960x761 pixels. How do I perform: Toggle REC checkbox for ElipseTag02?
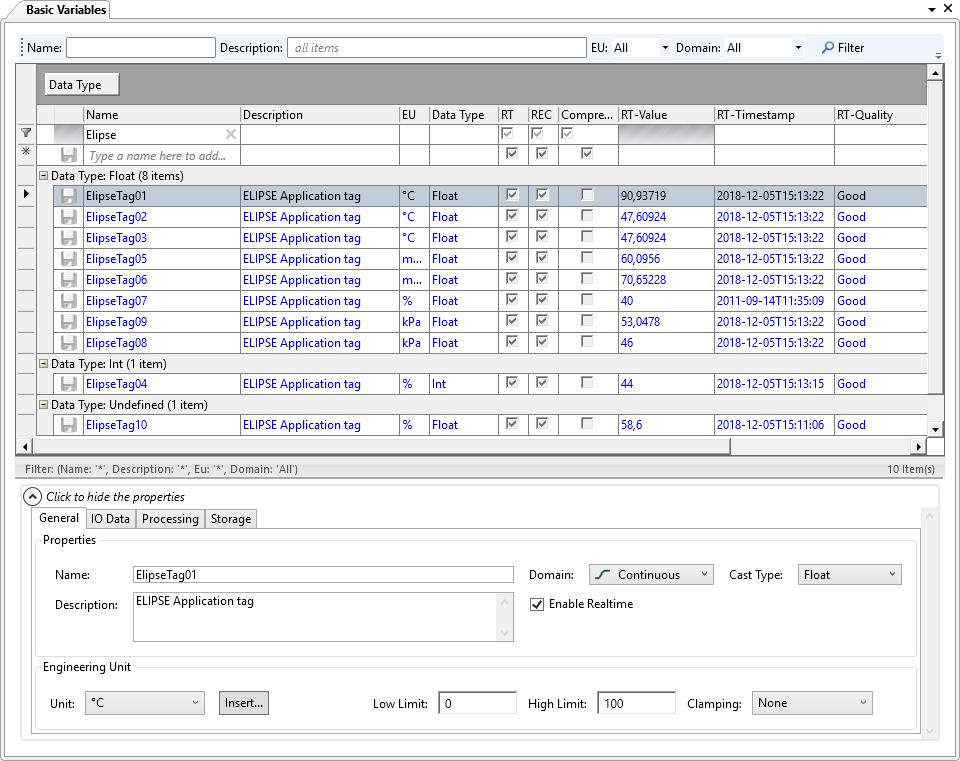542,217
